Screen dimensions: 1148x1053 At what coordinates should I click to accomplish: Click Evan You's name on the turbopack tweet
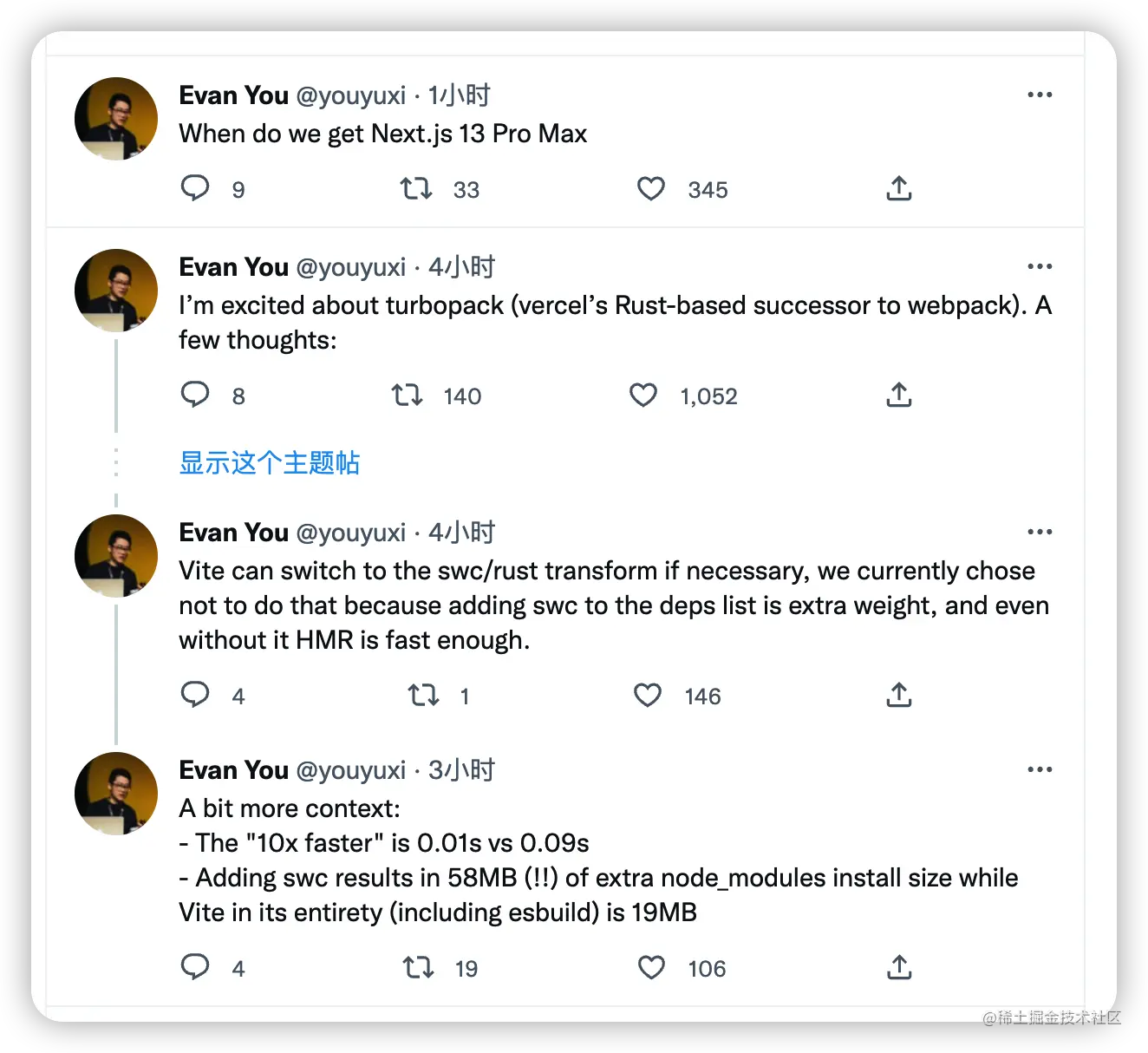click(x=233, y=267)
